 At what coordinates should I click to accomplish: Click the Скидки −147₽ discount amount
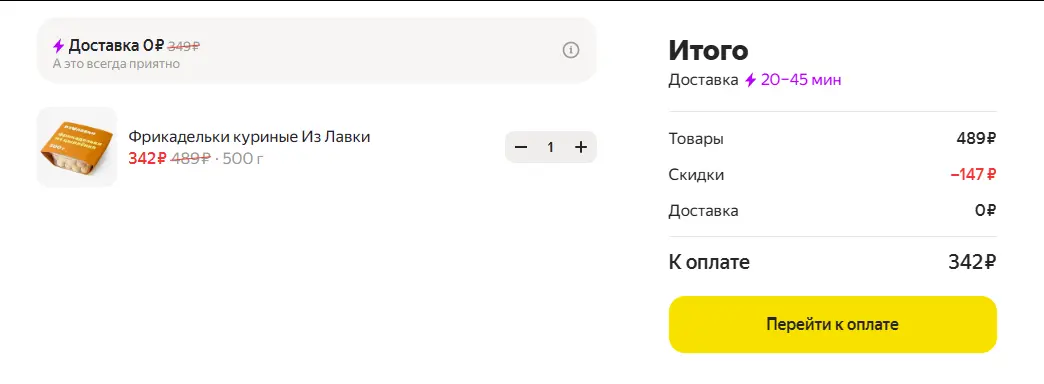[973, 175]
